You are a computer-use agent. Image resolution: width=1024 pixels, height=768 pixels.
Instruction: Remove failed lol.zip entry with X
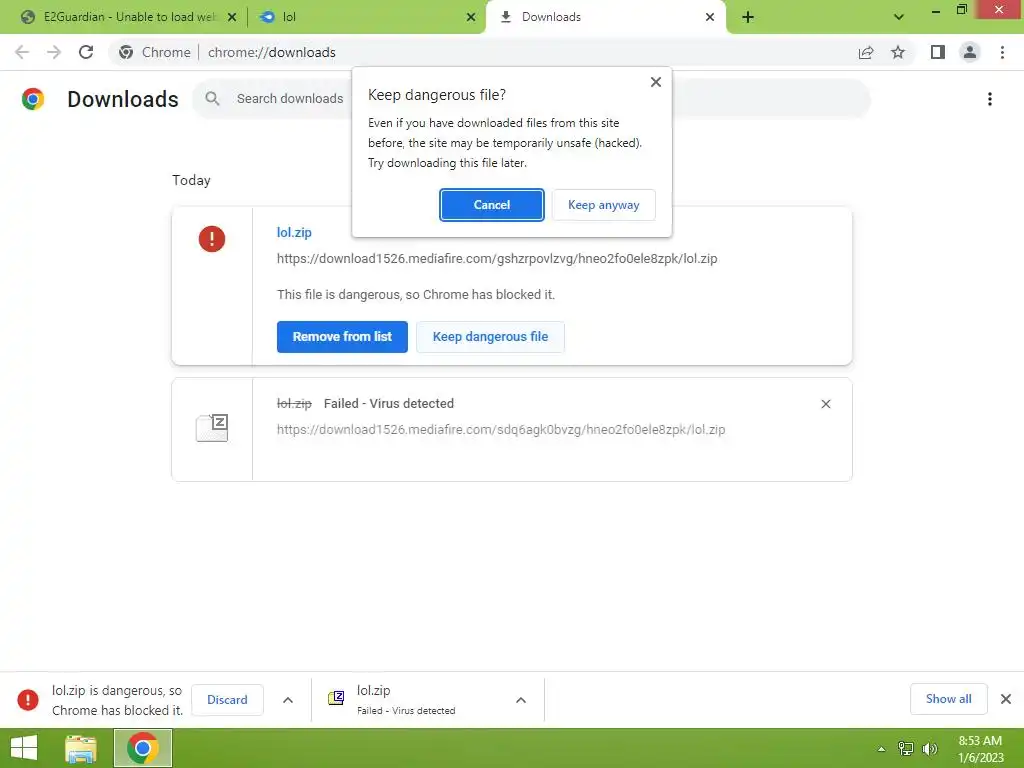click(825, 404)
